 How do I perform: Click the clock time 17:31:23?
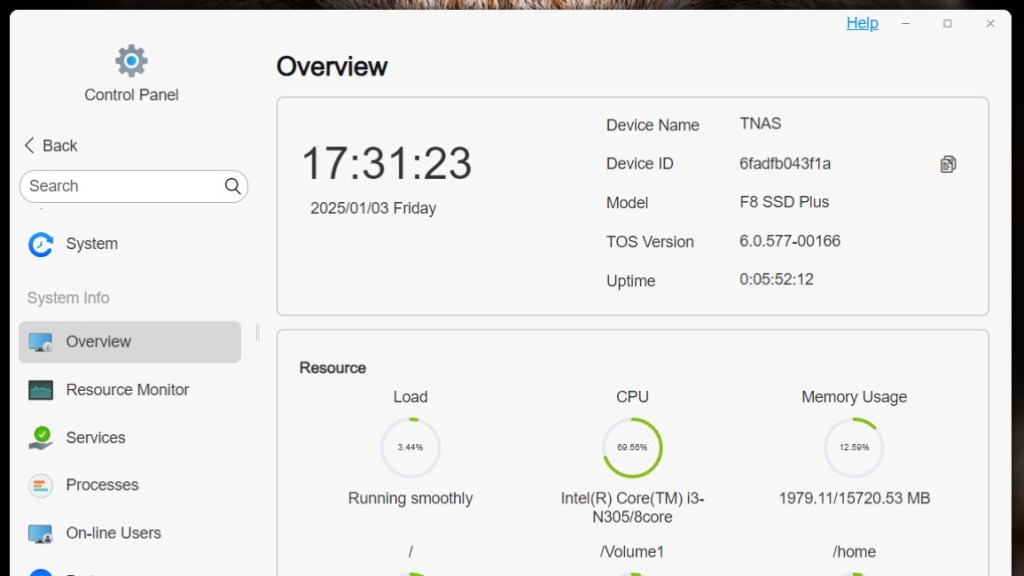[386, 163]
